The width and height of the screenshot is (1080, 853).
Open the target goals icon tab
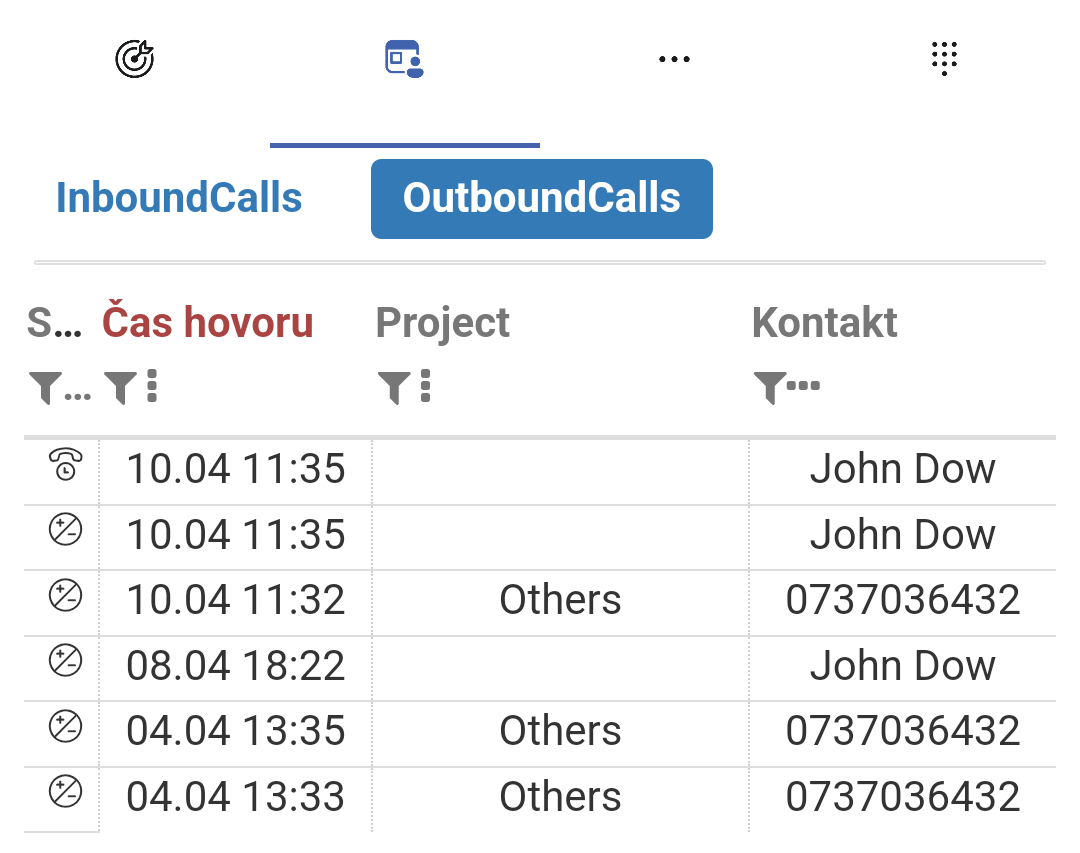(x=134, y=59)
